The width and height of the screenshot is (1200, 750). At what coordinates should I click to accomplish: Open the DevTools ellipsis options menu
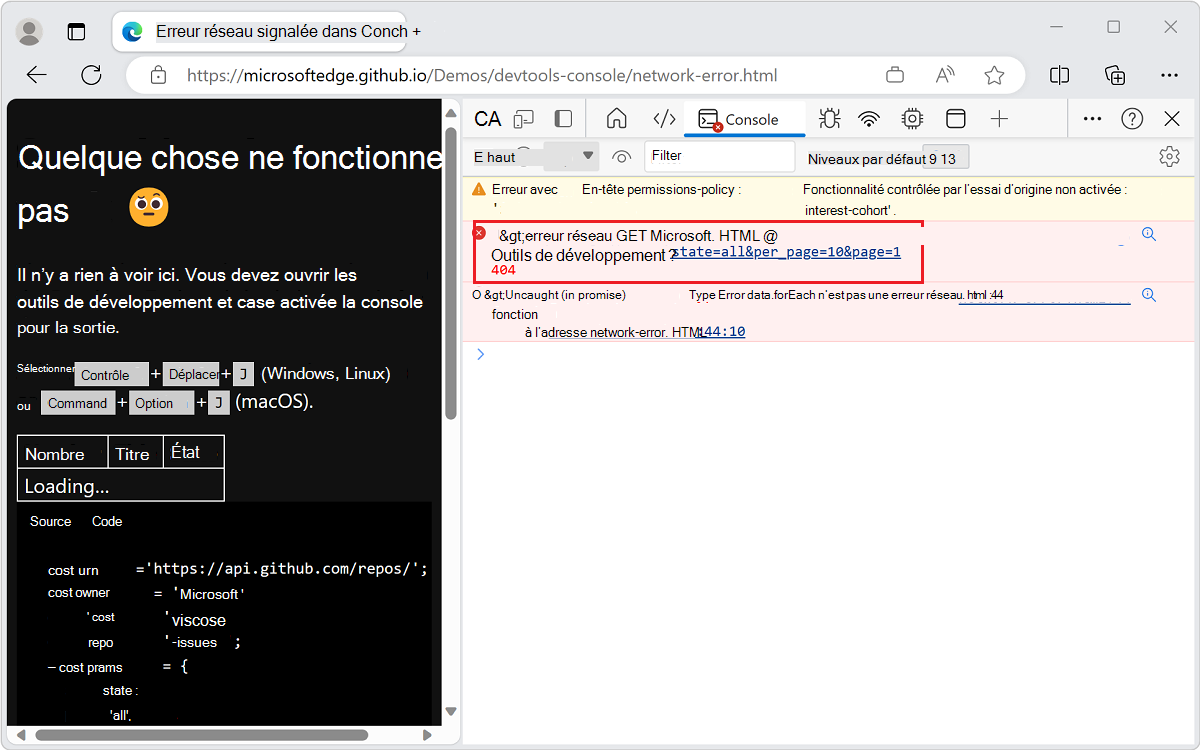[x=1092, y=118]
